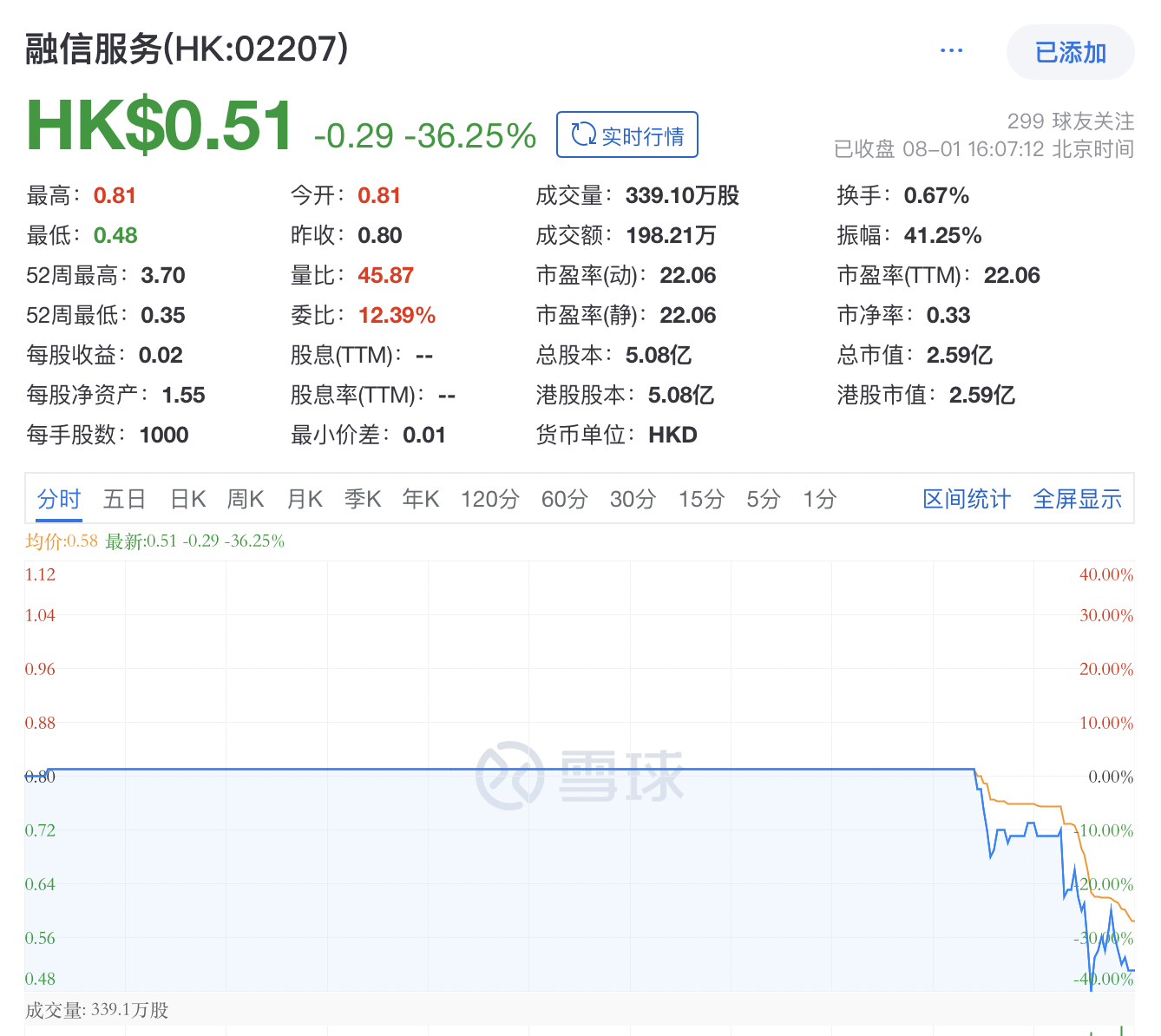The height and width of the screenshot is (1036, 1161).
Task: Select the 1分 interval tab
Action: 819,499
